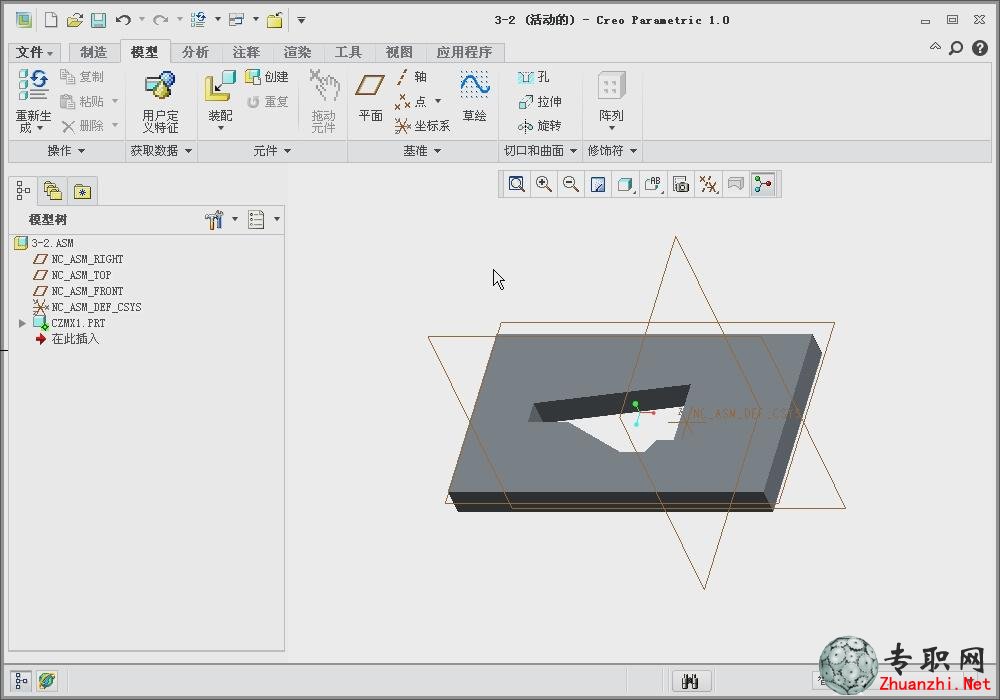Toggle the spin center display
Image resolution: width=1000 pixels, height=700 pixels.
[763, 185]
